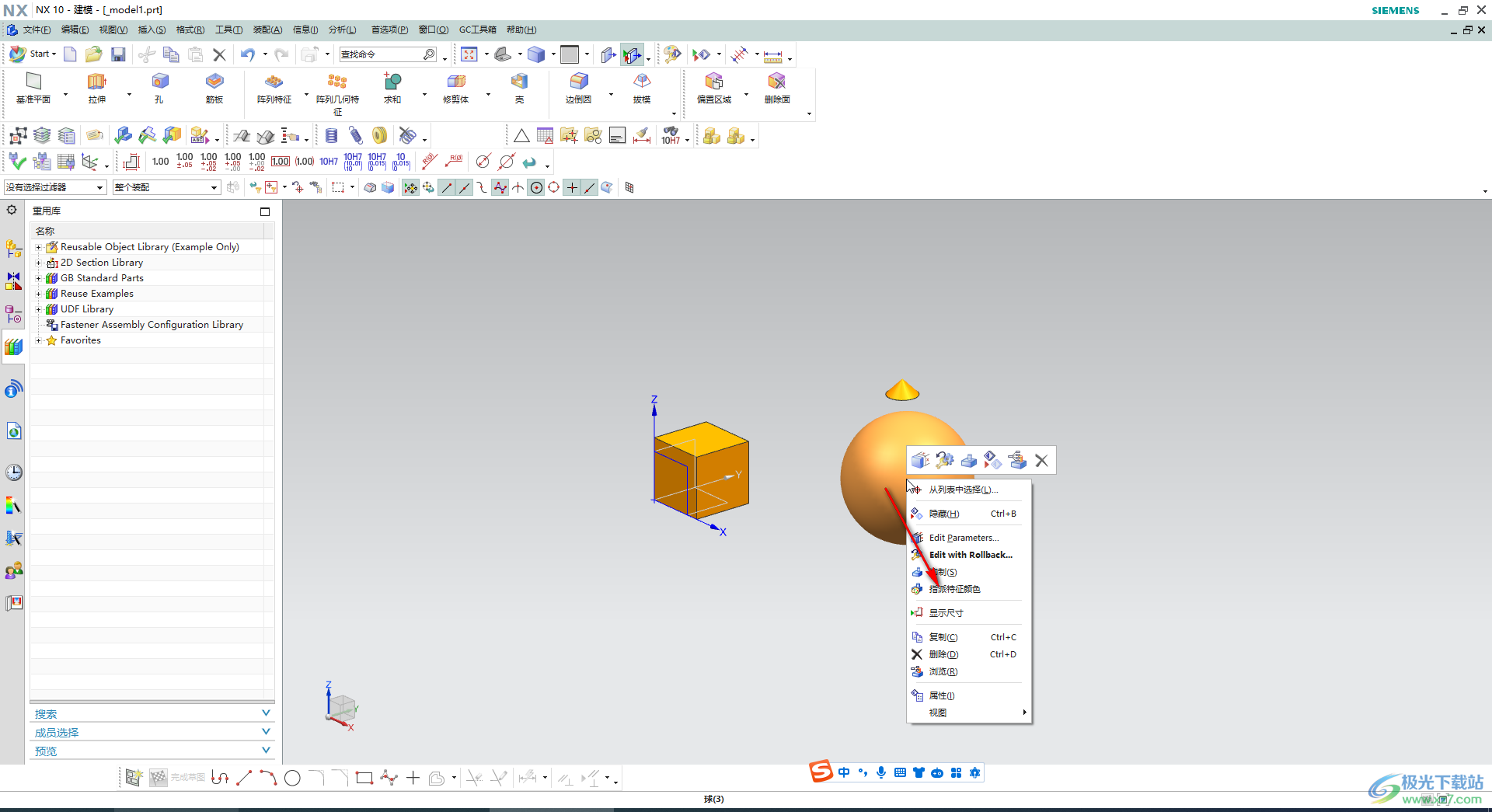Toggle the arc center snap button
1492x812 pixels.
[536, 187]
